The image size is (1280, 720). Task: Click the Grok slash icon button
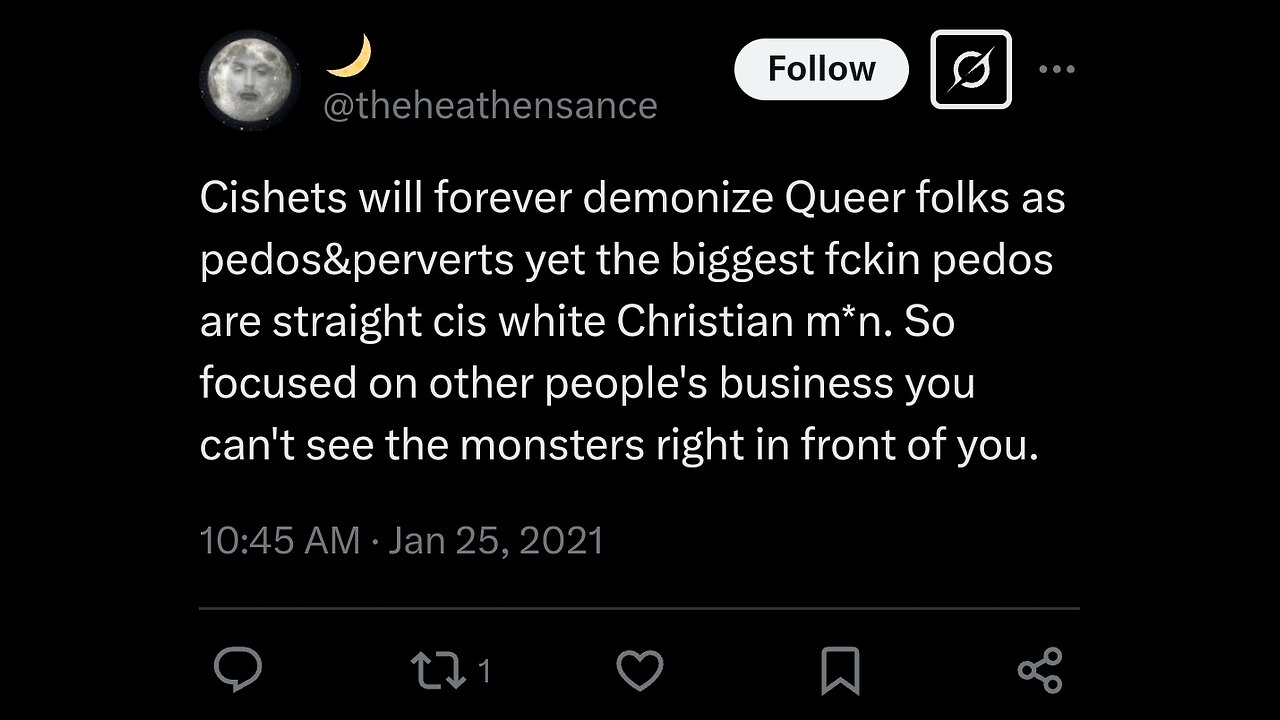(970, 69)
